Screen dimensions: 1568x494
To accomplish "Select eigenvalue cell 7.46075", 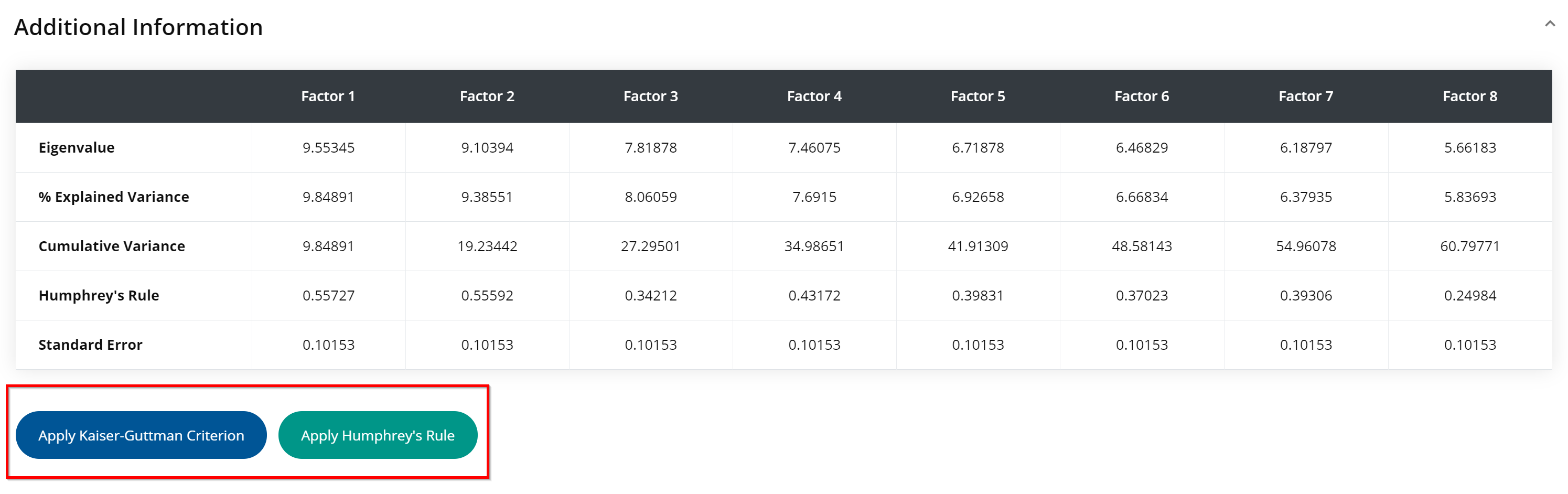I will point(814,147).
